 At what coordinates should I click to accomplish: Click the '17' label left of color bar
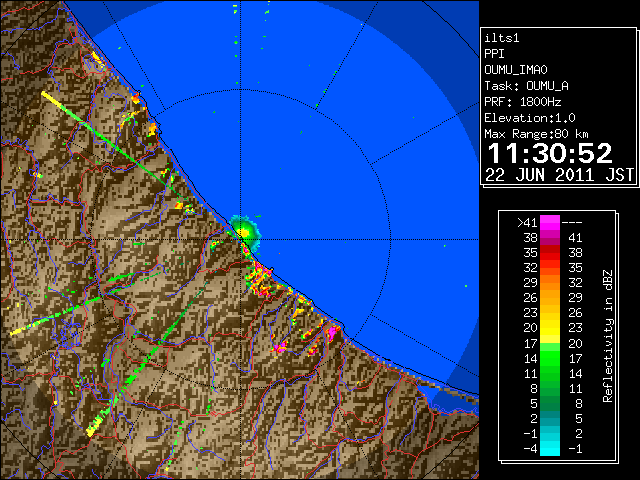tap(530, 343)
